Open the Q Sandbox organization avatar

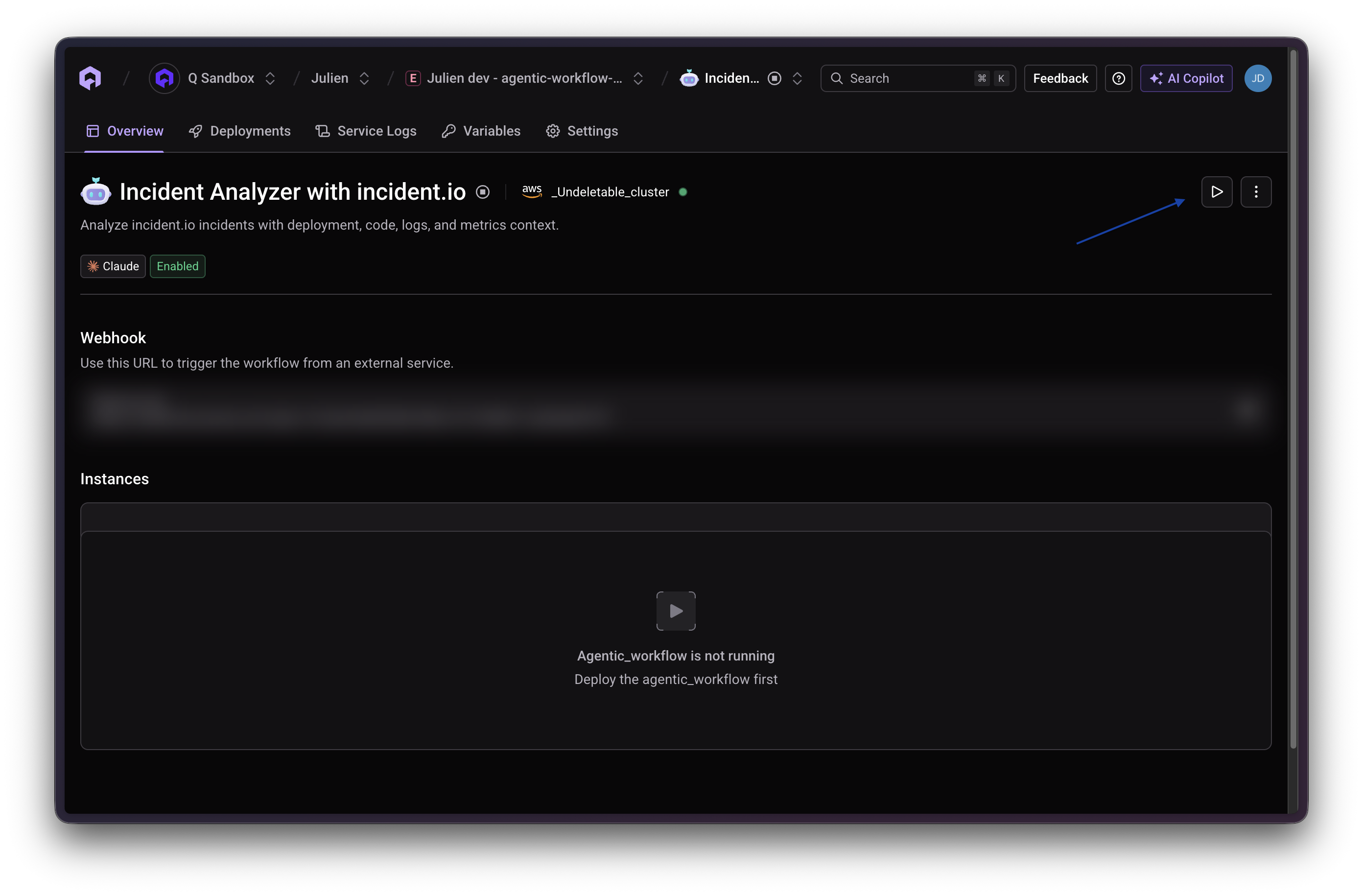click(164, 78)
